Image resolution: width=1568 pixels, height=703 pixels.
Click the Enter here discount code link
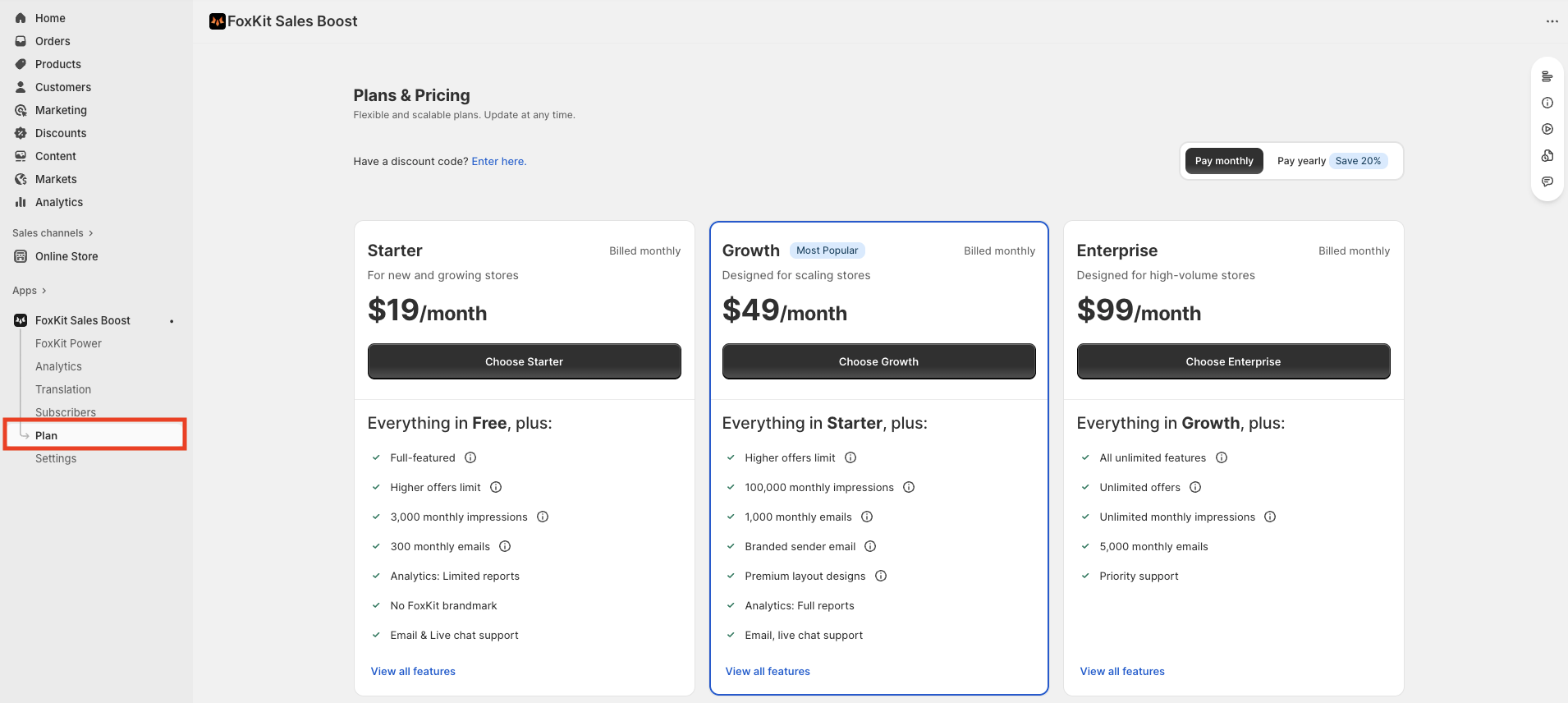click(498, 162)
